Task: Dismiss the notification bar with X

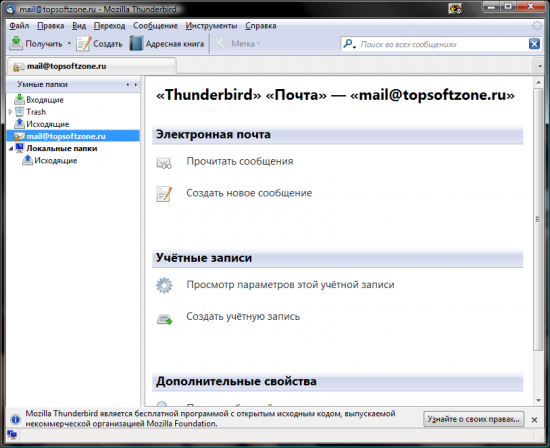Action: [x=534, y=420]
